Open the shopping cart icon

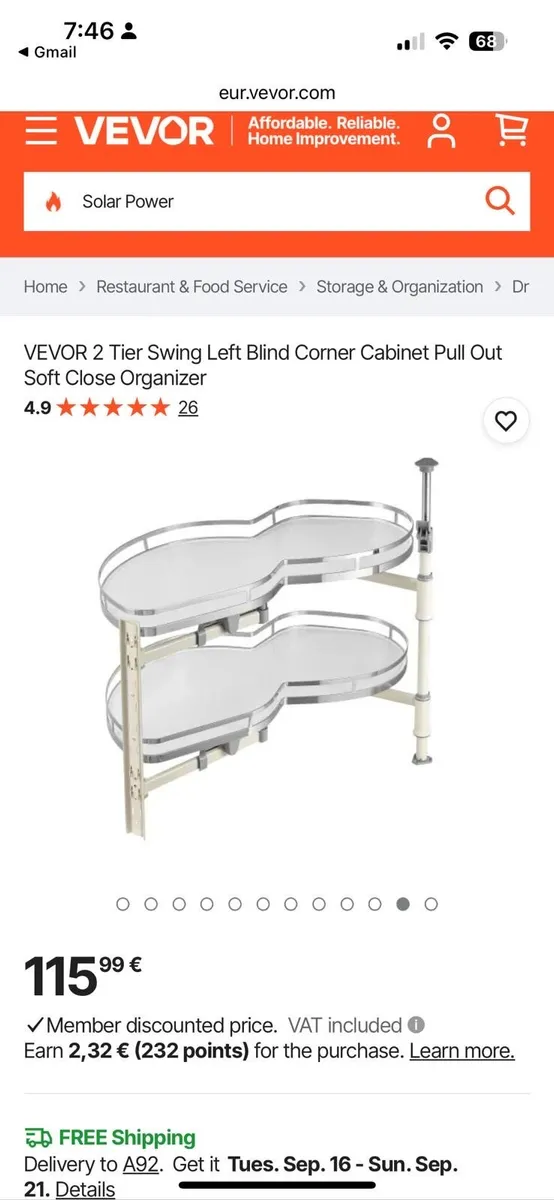tap(511, 130)
